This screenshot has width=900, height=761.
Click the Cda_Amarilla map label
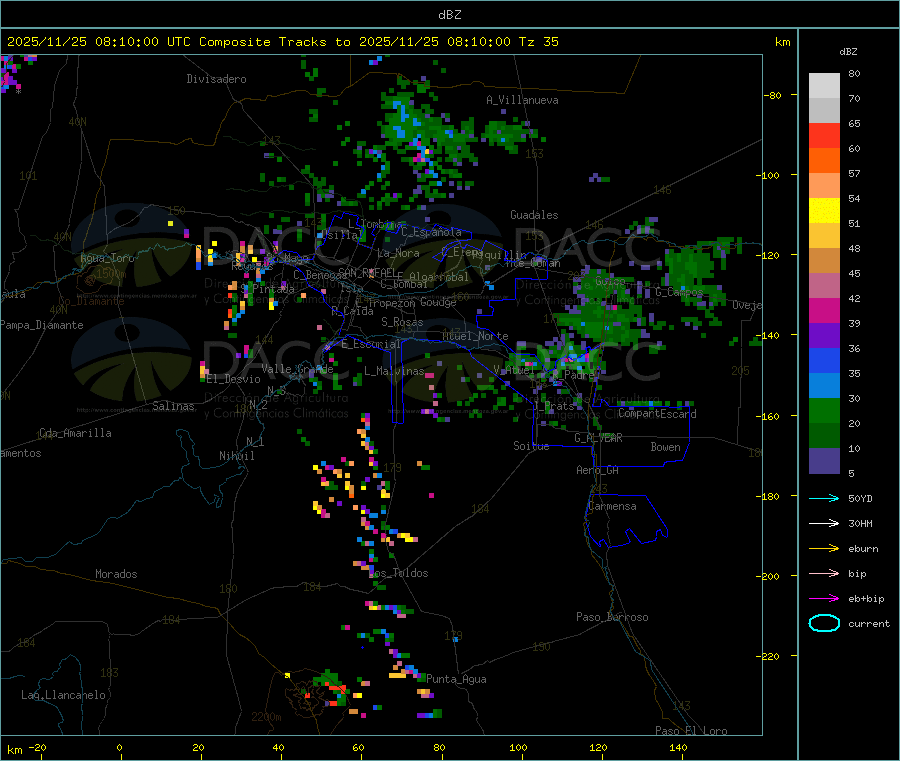coord(75,433)
